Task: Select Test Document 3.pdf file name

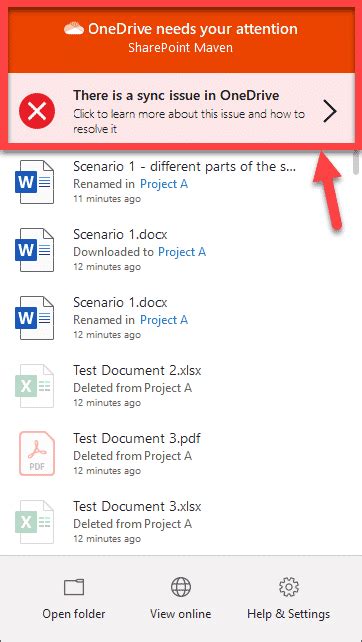Action: click(137, 439)
